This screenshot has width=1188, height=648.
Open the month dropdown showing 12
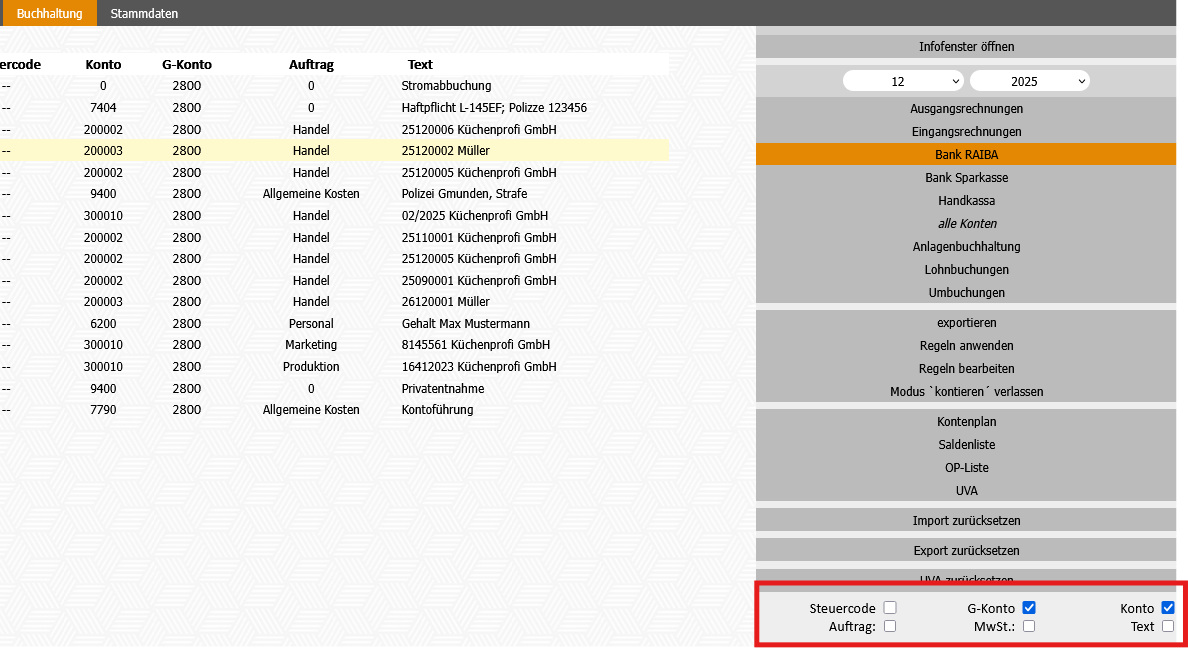[903, 81]
